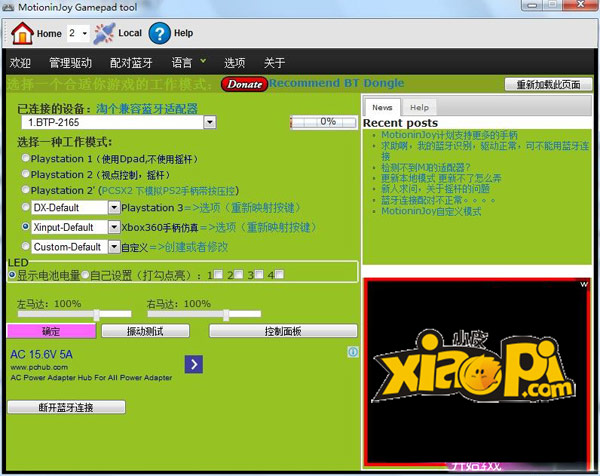Select the Xinput-Default Xbox360 radio button

pos(26,227)
